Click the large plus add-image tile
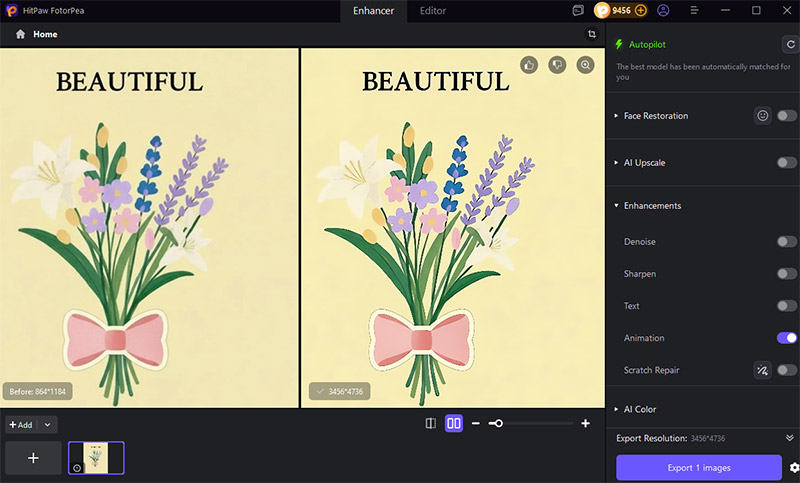Viewport: 800px width, 483px height. (33, 457)
